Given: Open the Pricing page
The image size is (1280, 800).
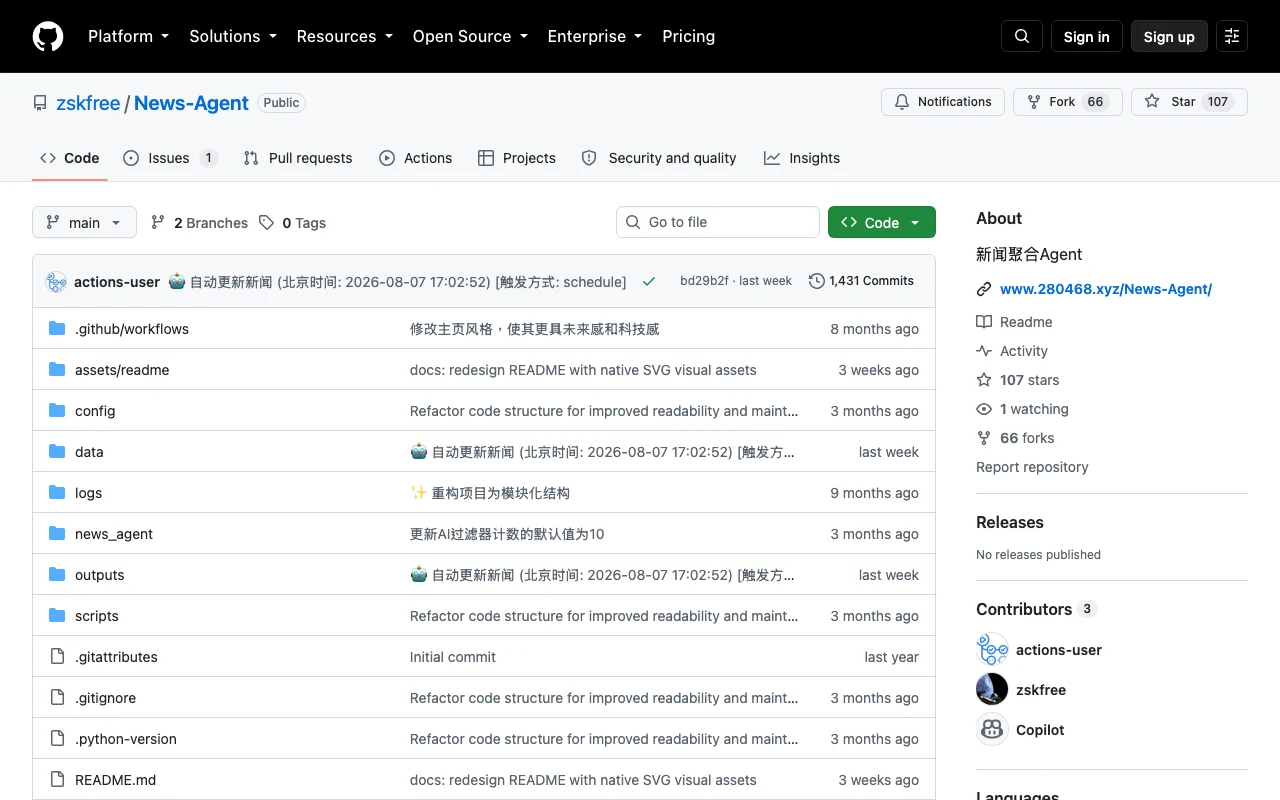Looking at the screenshot, I should pyautogui.click(x=689, y=36).
